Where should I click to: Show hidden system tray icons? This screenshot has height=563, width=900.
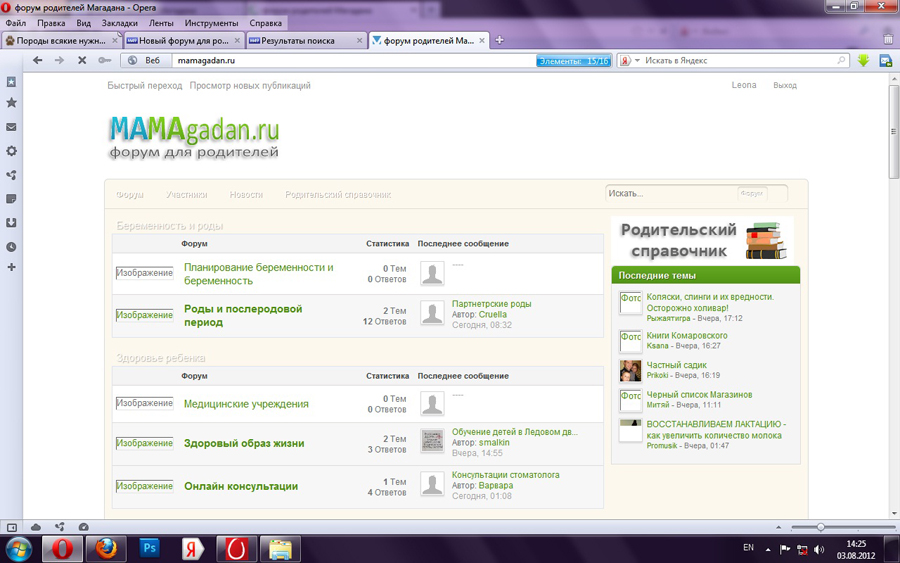pyautogui.click(x=768, y=549)
